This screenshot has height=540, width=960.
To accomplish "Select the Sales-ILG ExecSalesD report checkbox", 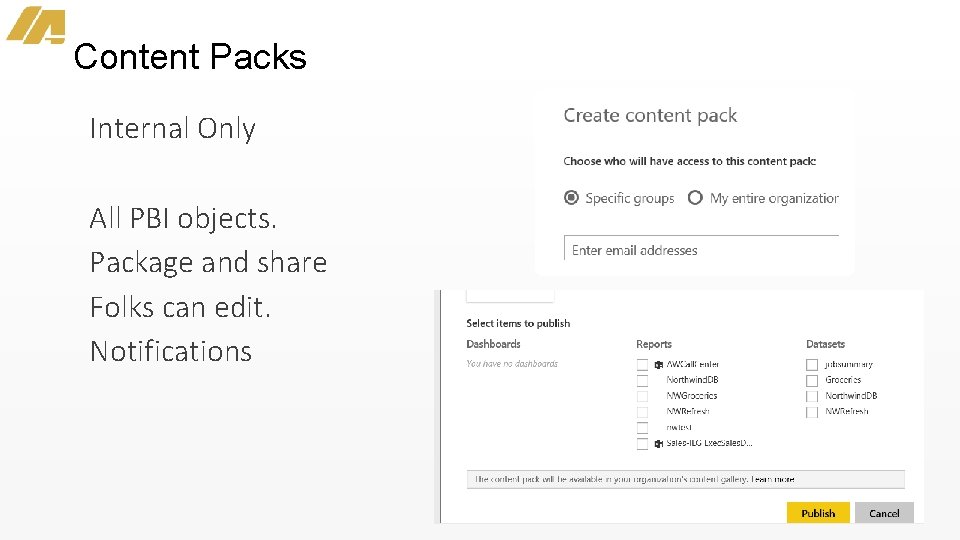I will click(642, 444).
